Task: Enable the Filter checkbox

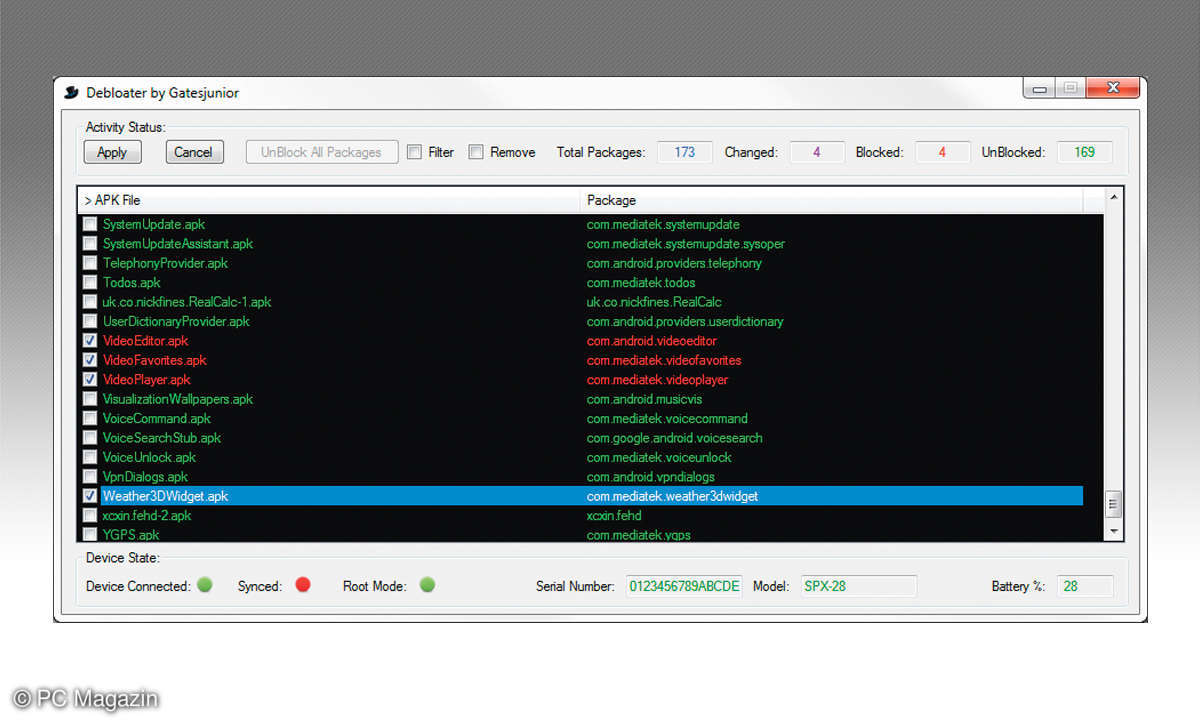Action: [414, 152]
